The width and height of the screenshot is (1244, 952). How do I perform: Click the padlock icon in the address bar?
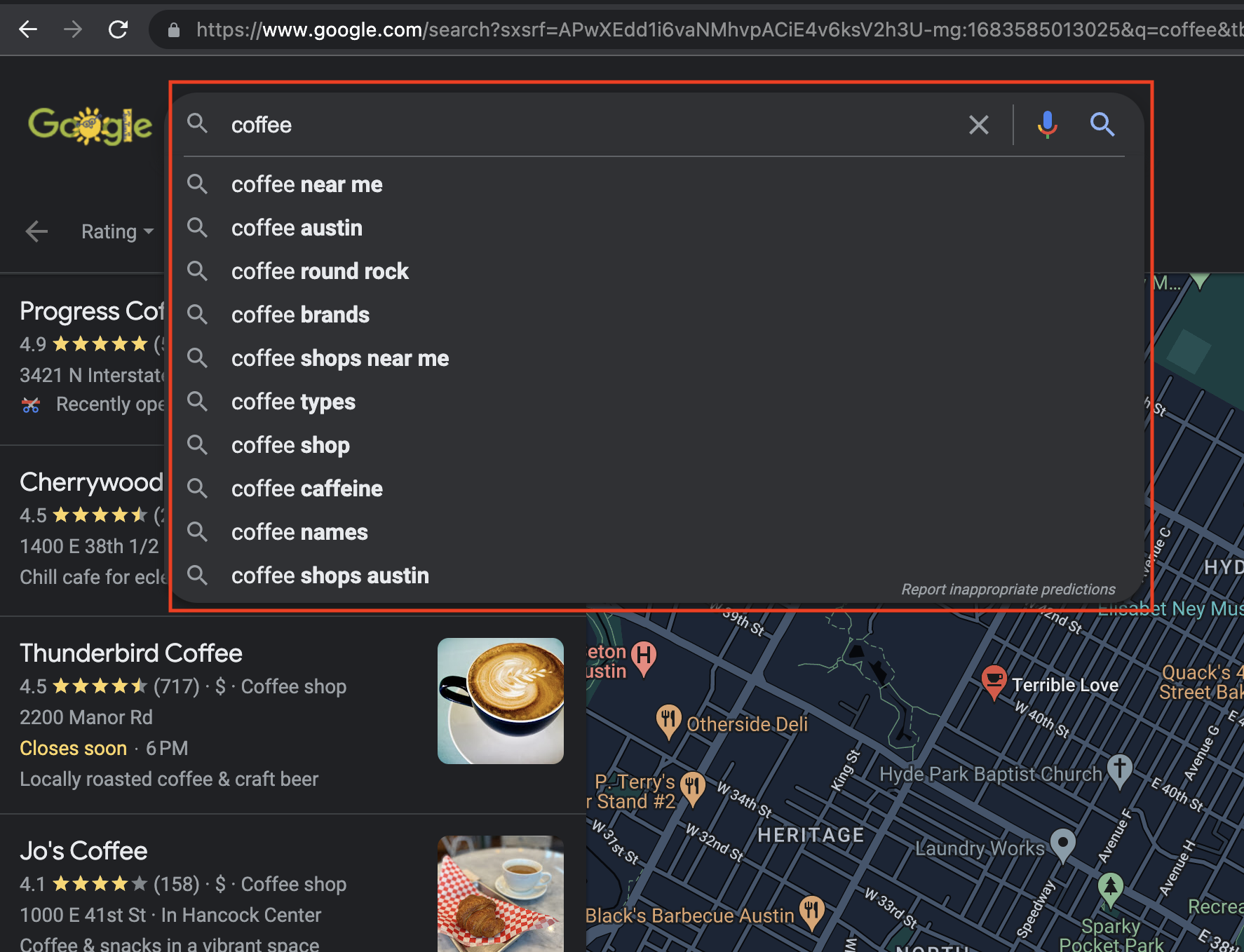click(173, 29)
